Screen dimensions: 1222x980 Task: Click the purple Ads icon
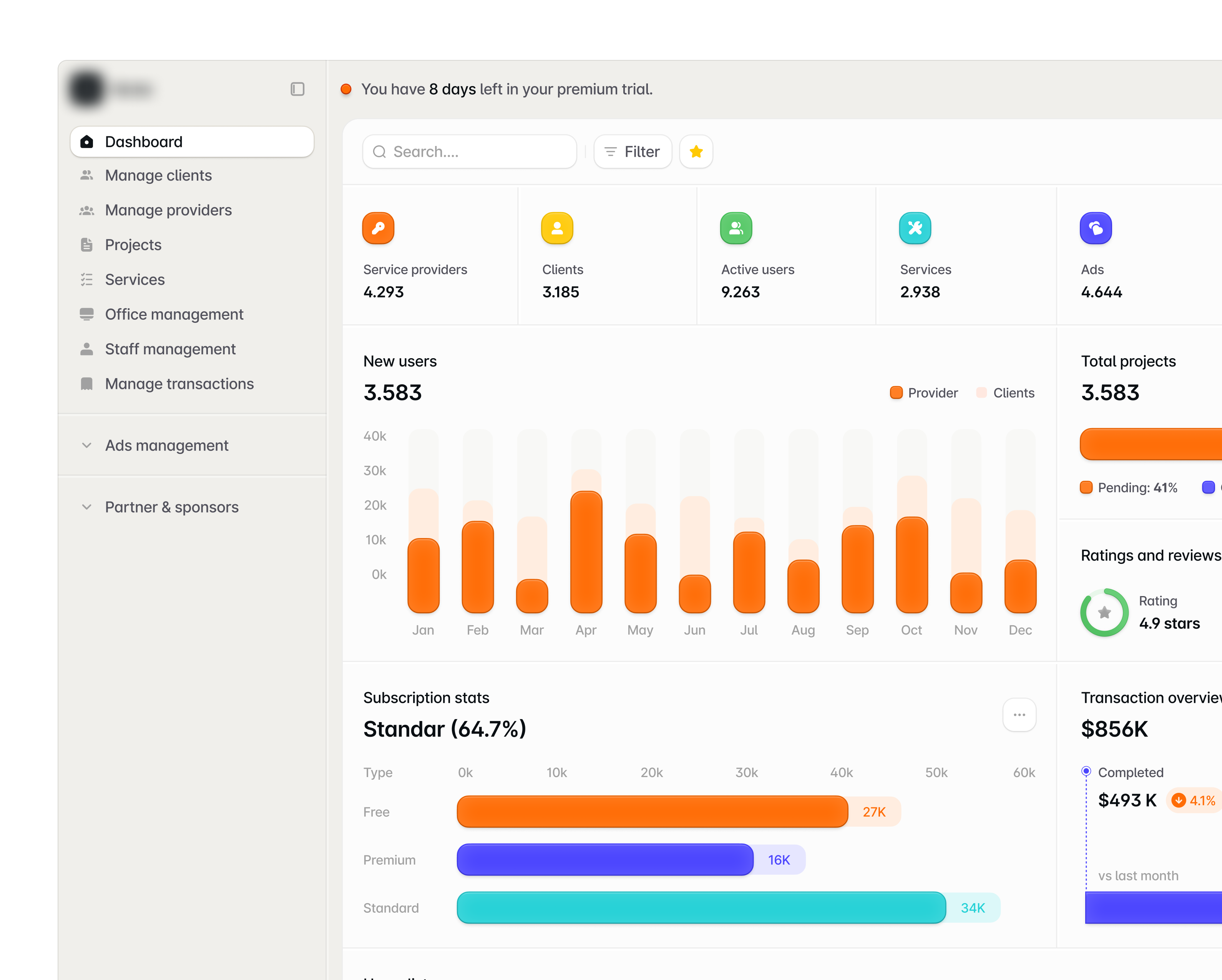[x=1095, y=228]
